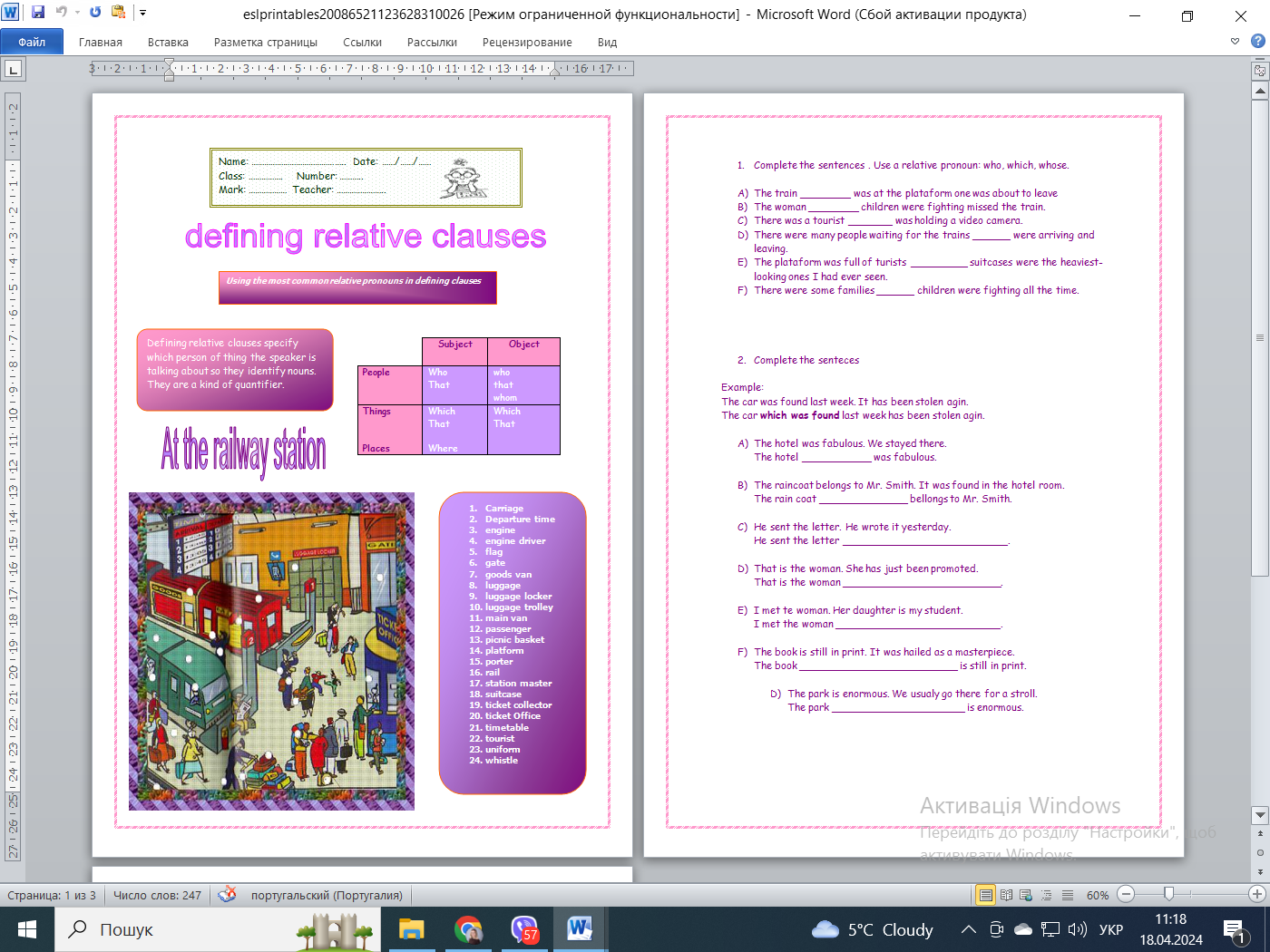Click the УКР input language indicator
This screenshot has height=952, width=1270.
click(x=1111, y=929)
